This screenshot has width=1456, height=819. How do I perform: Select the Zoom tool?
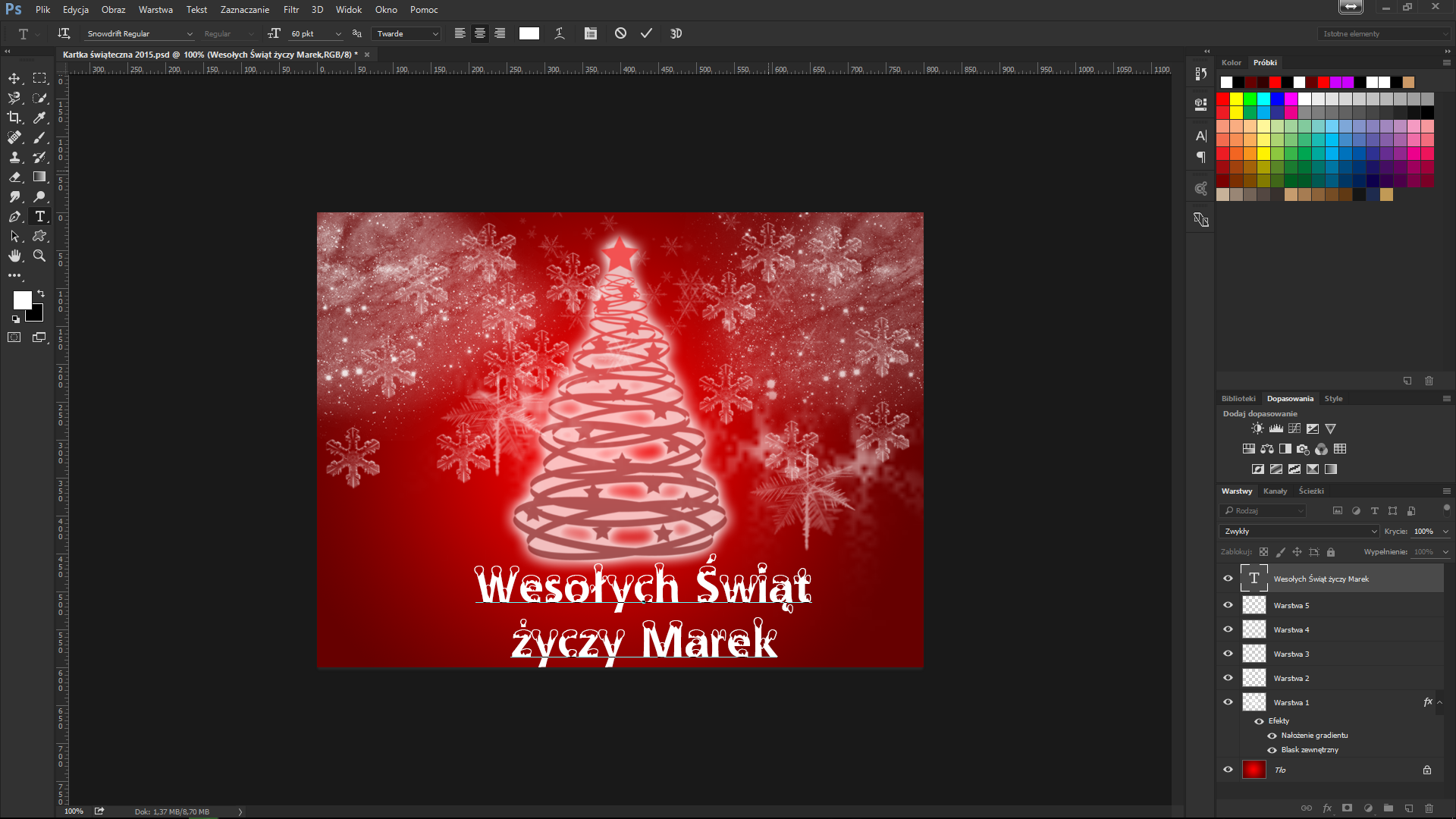pos(39,256)
